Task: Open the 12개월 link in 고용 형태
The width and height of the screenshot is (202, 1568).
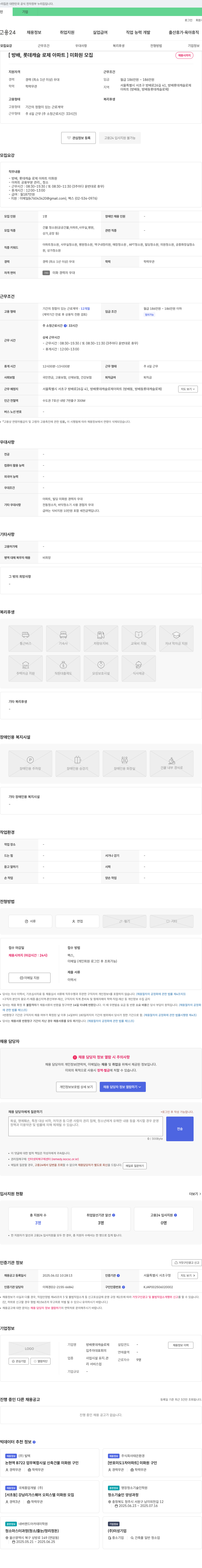Action: pos(85,309)
